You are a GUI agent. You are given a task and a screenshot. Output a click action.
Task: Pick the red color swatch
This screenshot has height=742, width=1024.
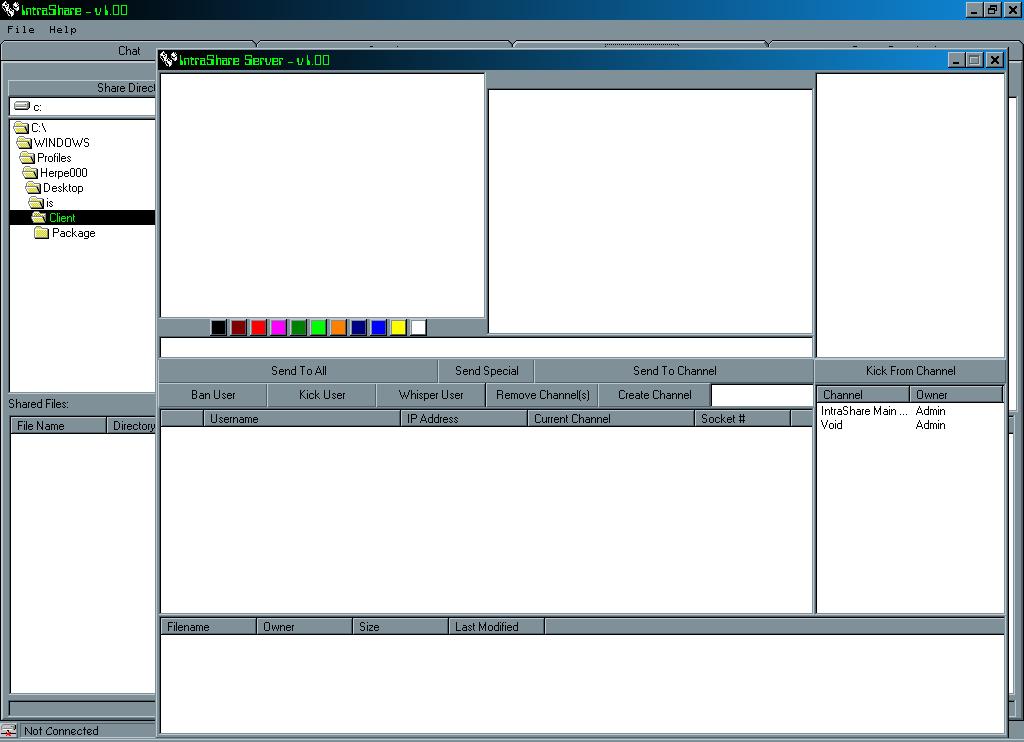[x=258, y=328]
